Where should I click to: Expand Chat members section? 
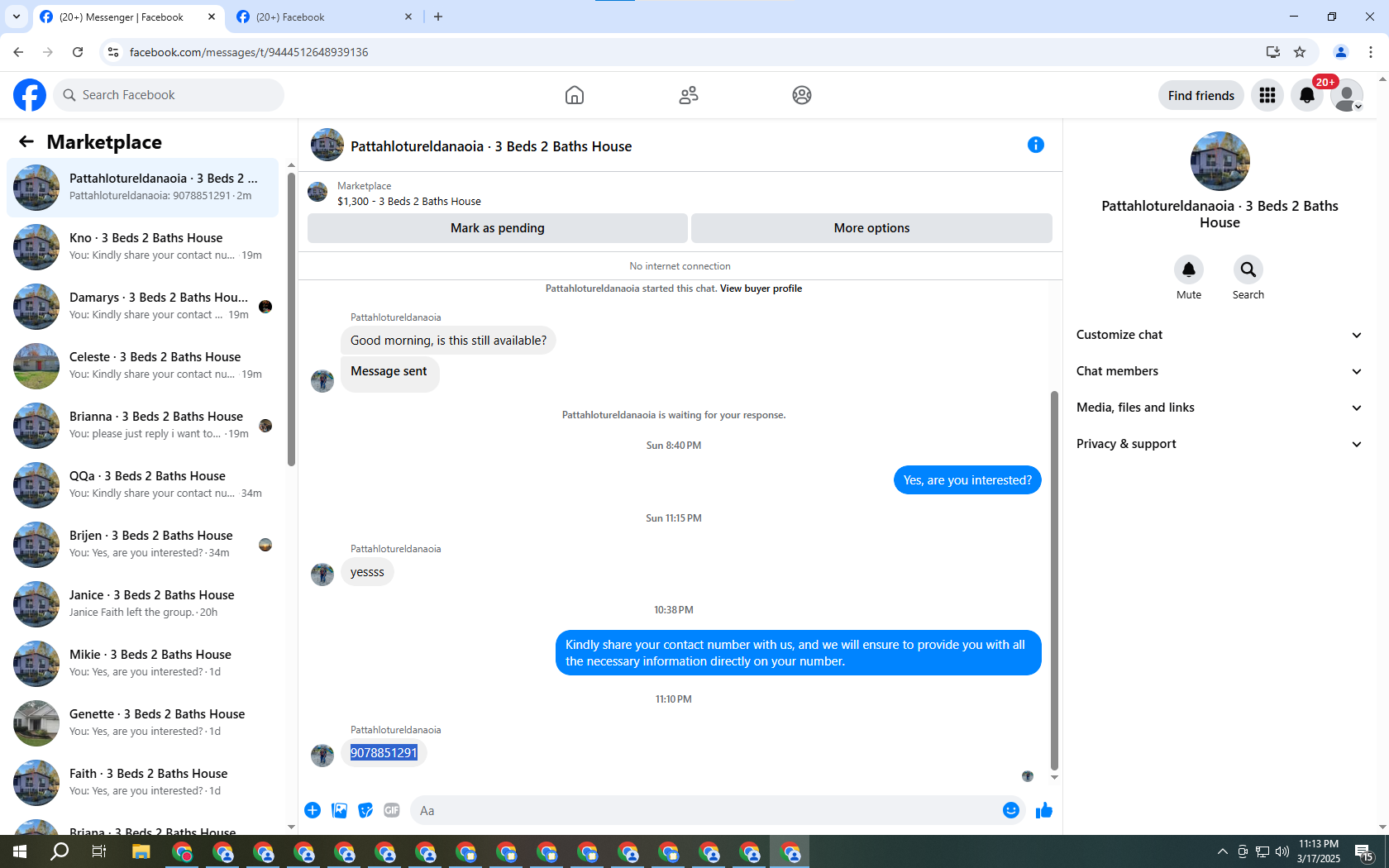pyautogui.click(x=1220, y=371)
